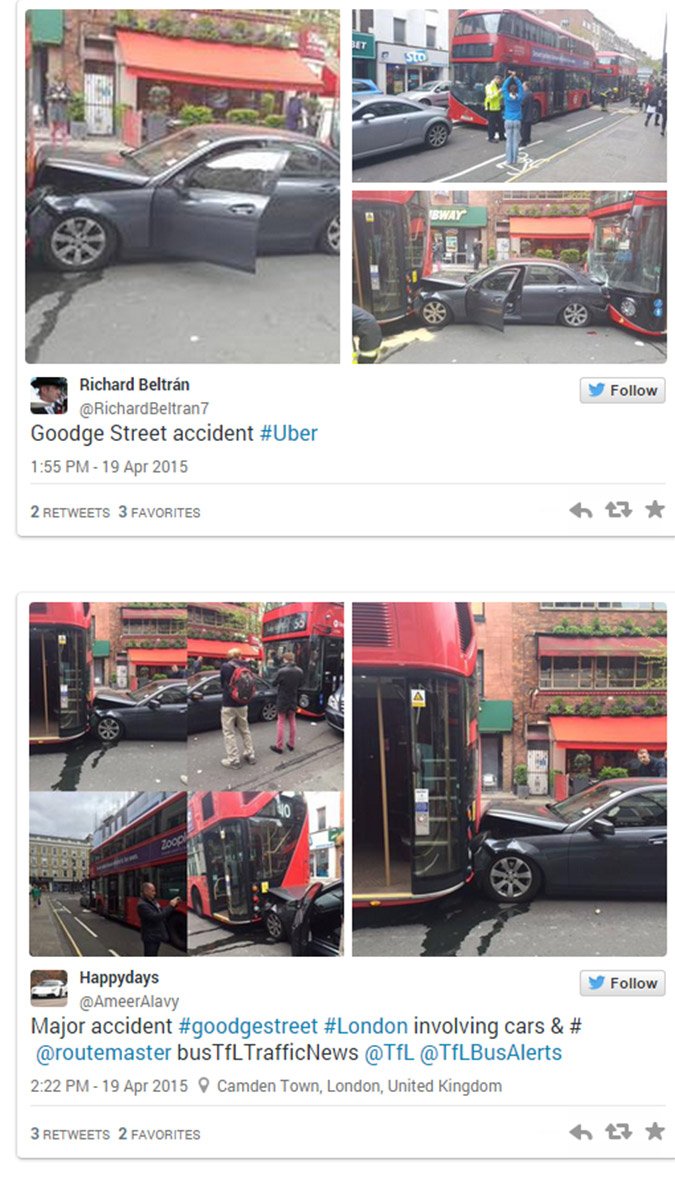Image resolution: width=675 pixels, height=1183 pixels.
Task: Open the #goodgestreet hashtag
Action: (x=248, y=1027)
